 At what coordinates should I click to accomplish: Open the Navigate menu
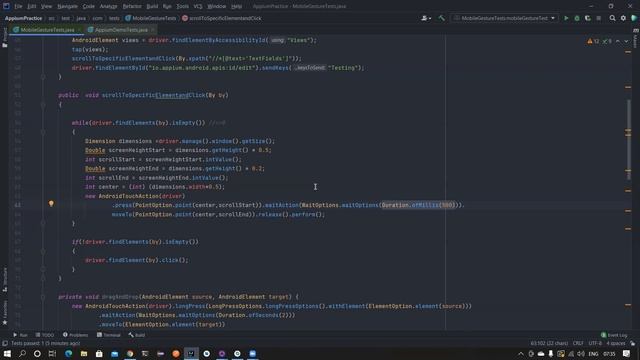coord(67,7)
